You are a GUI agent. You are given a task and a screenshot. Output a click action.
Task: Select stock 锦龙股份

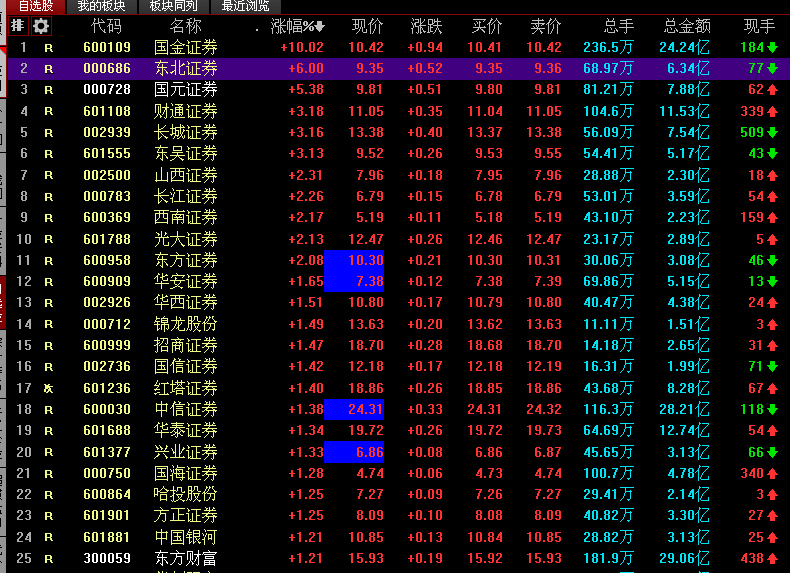(x=185, y=325)
